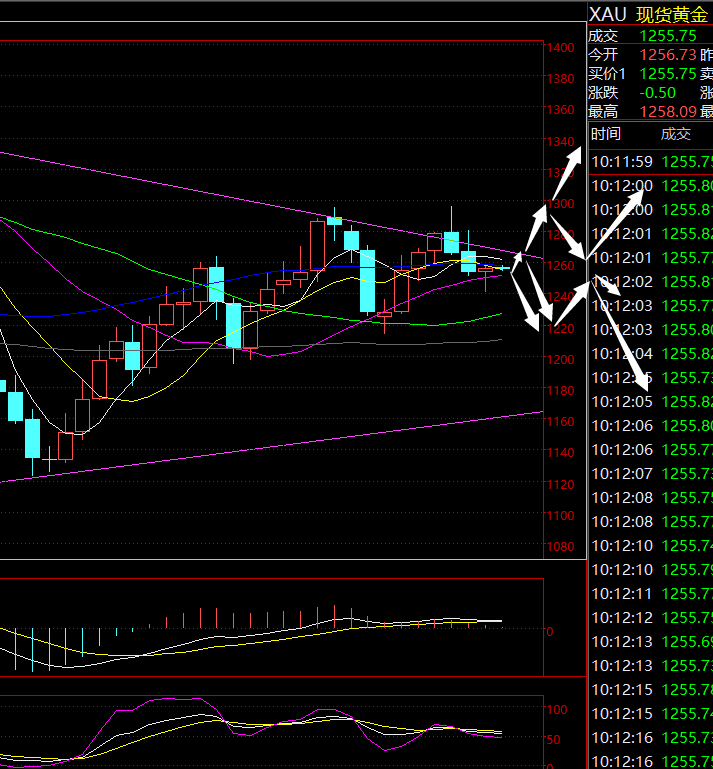Screen dimensions: 713x769
Task: Click the 买价1 price 1255.75
Action: (667, 73)
